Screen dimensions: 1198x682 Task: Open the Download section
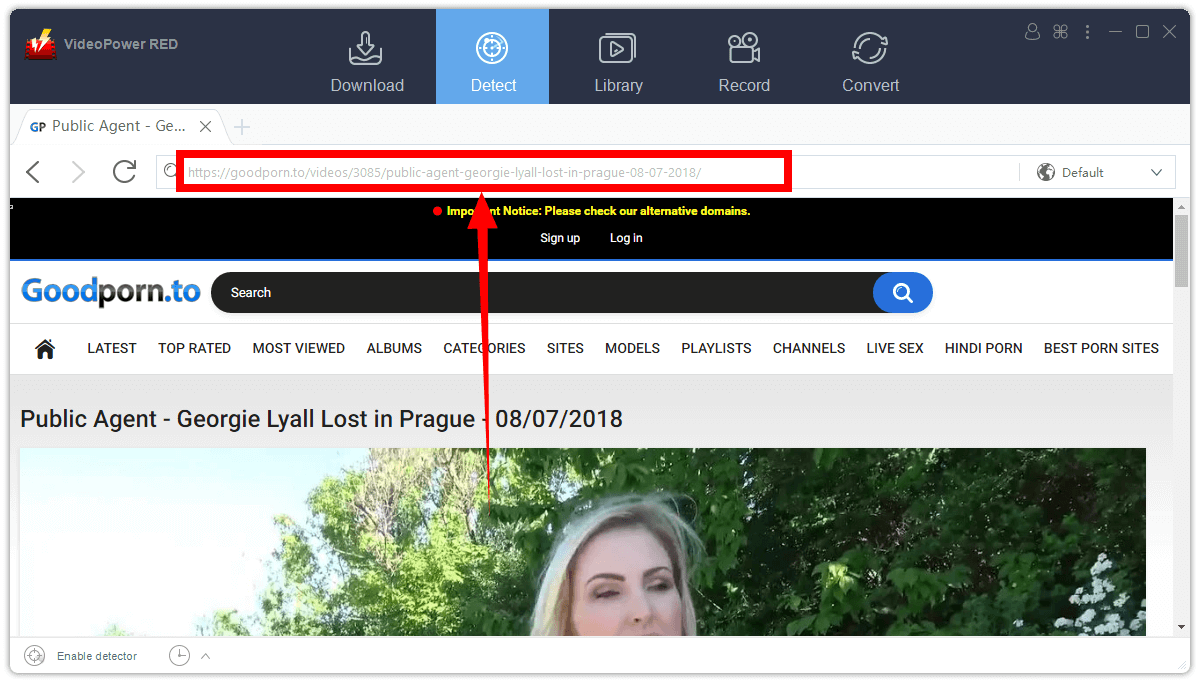tap(367, 61)
